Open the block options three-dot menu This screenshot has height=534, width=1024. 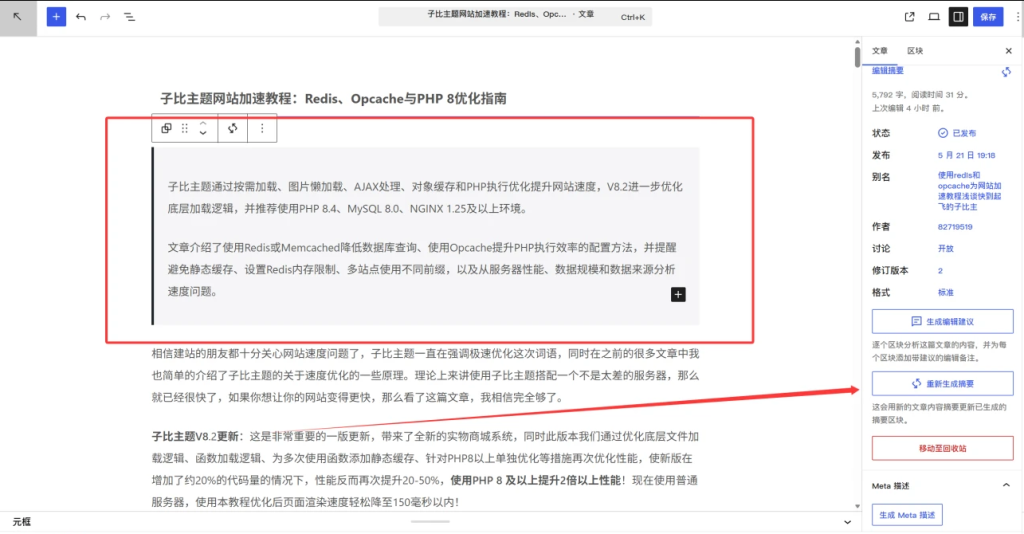pyautogui.click(x=262, y=129)
